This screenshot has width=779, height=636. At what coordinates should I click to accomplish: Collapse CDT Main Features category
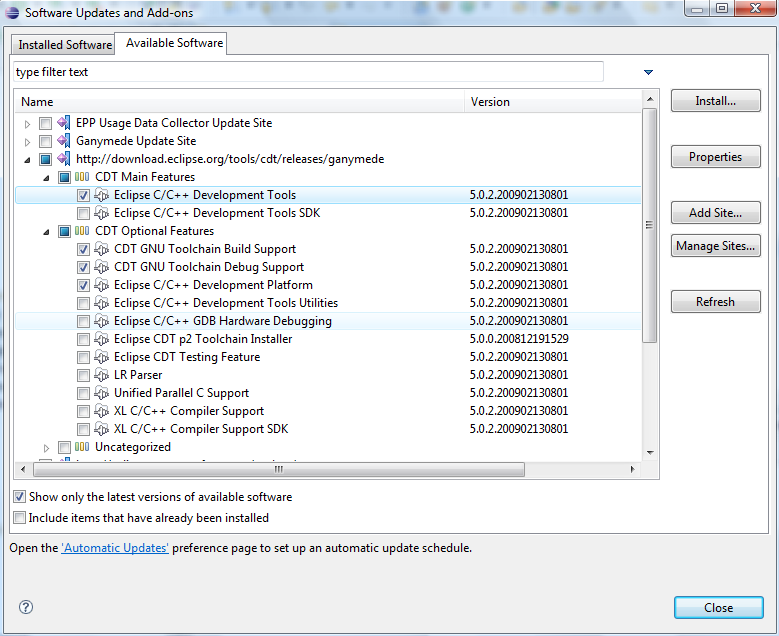tap(46, 178)
